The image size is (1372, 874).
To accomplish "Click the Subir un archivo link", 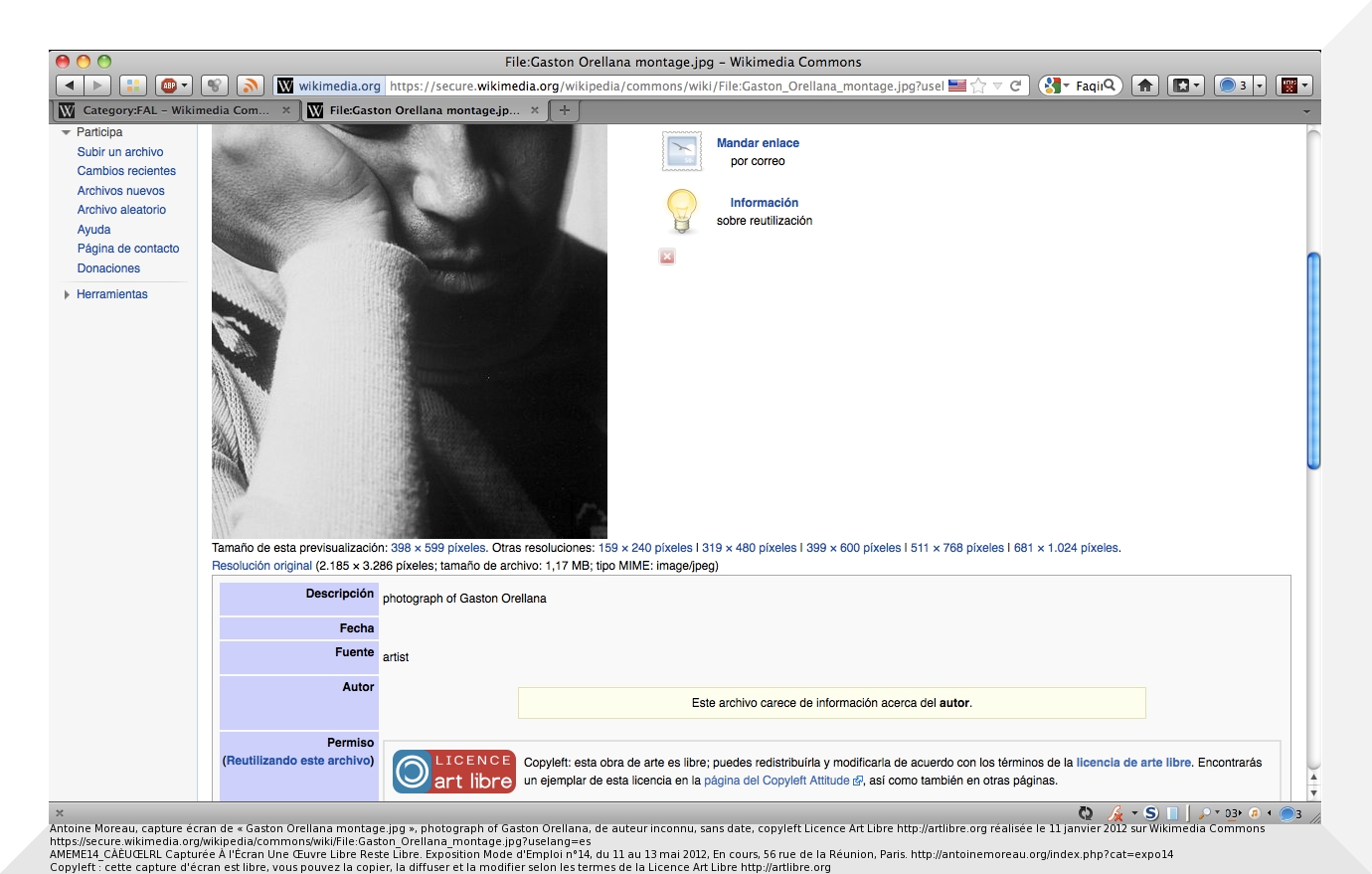I will [x=120, y=152].
